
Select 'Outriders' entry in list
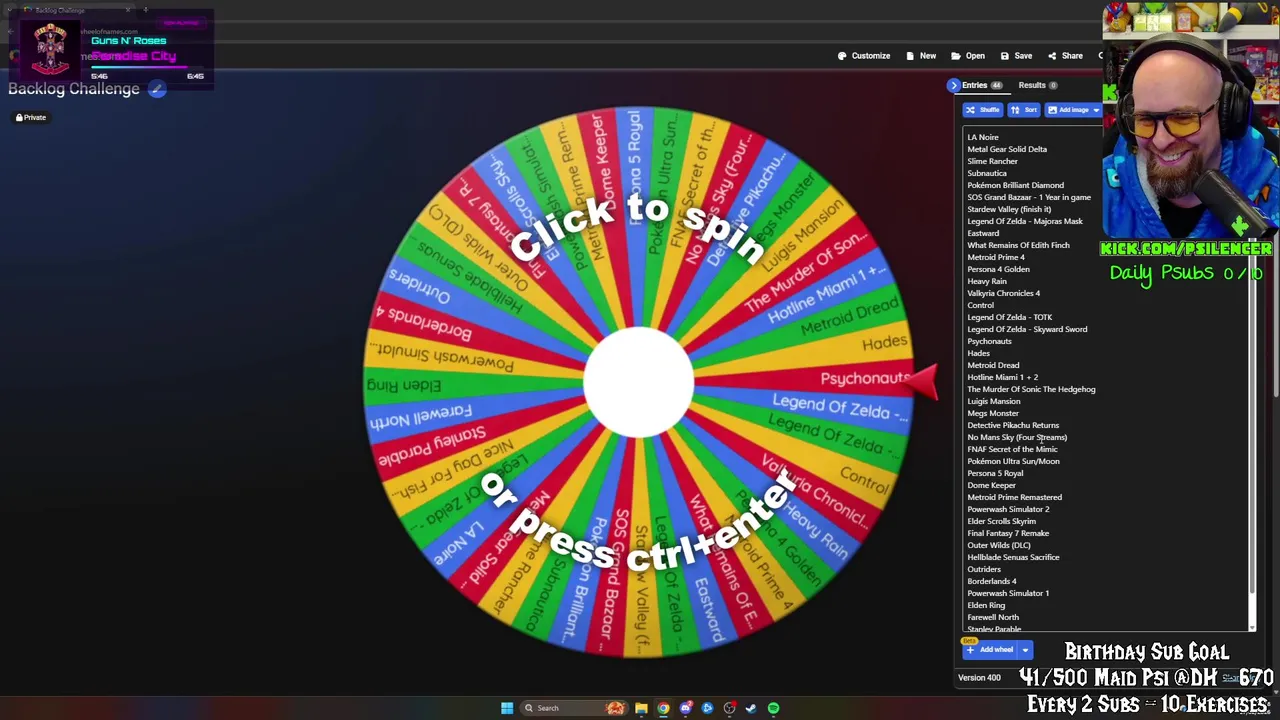pyautogui.click(x=984, y=569)
